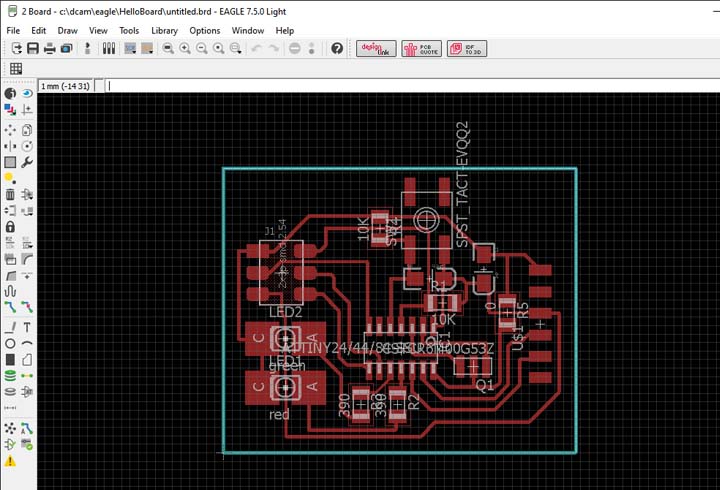Select the Rotate tool

pyautogui.click(x=27, y=146)
